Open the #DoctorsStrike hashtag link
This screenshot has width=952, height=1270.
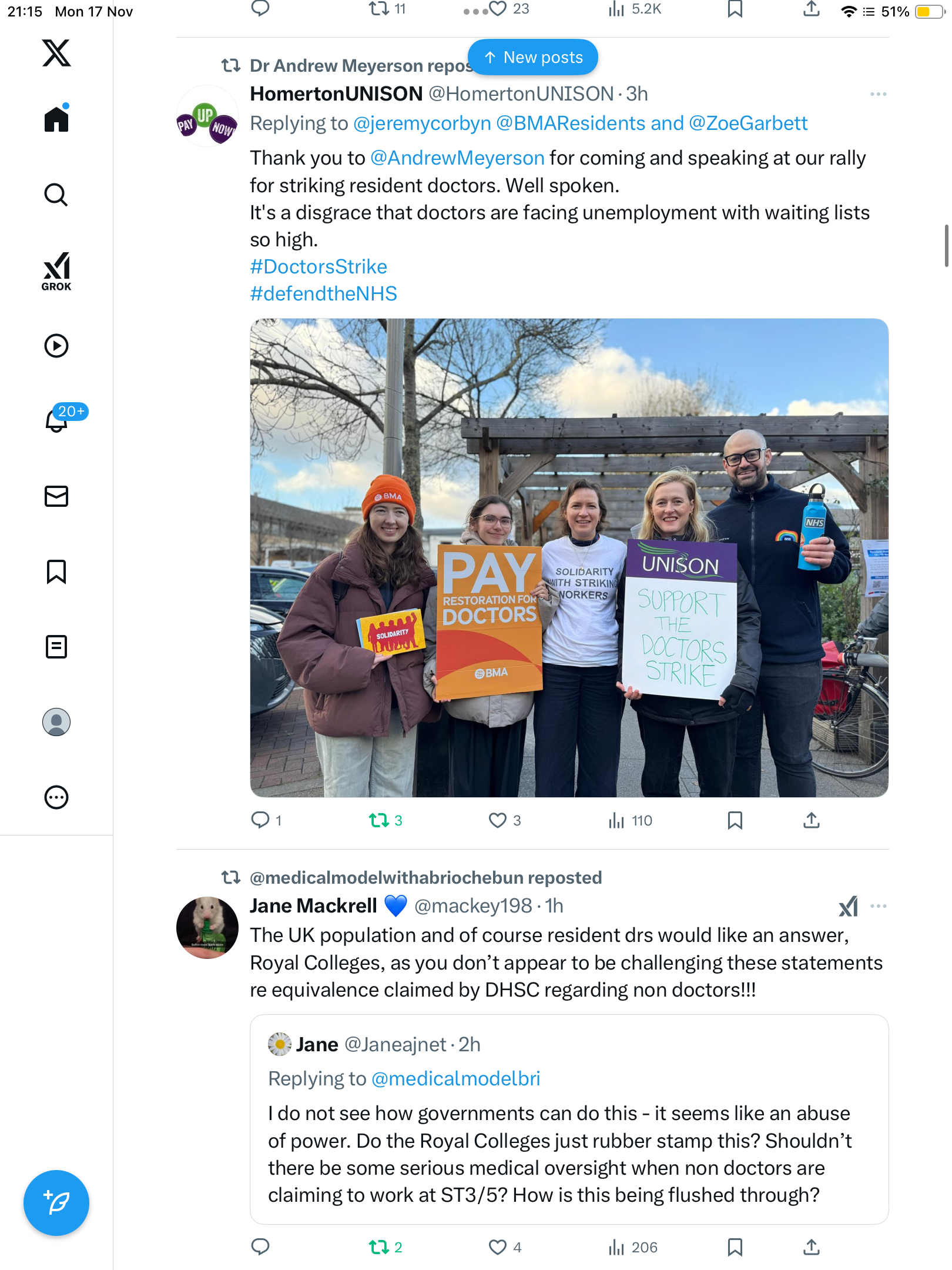coord(319,266)
